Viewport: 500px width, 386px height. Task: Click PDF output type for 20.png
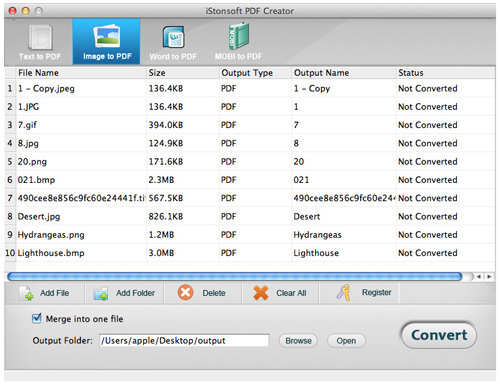pyautogui.click(x=229, y=162)
